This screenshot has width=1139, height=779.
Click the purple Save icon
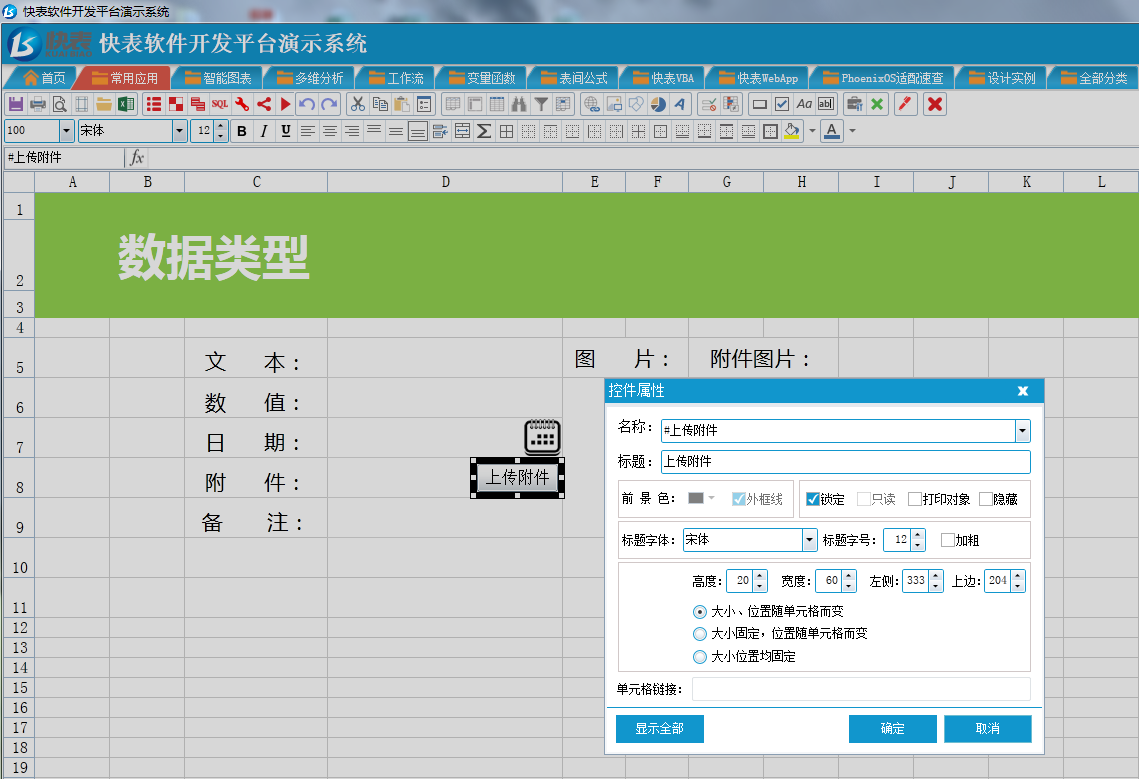(16, 104)
